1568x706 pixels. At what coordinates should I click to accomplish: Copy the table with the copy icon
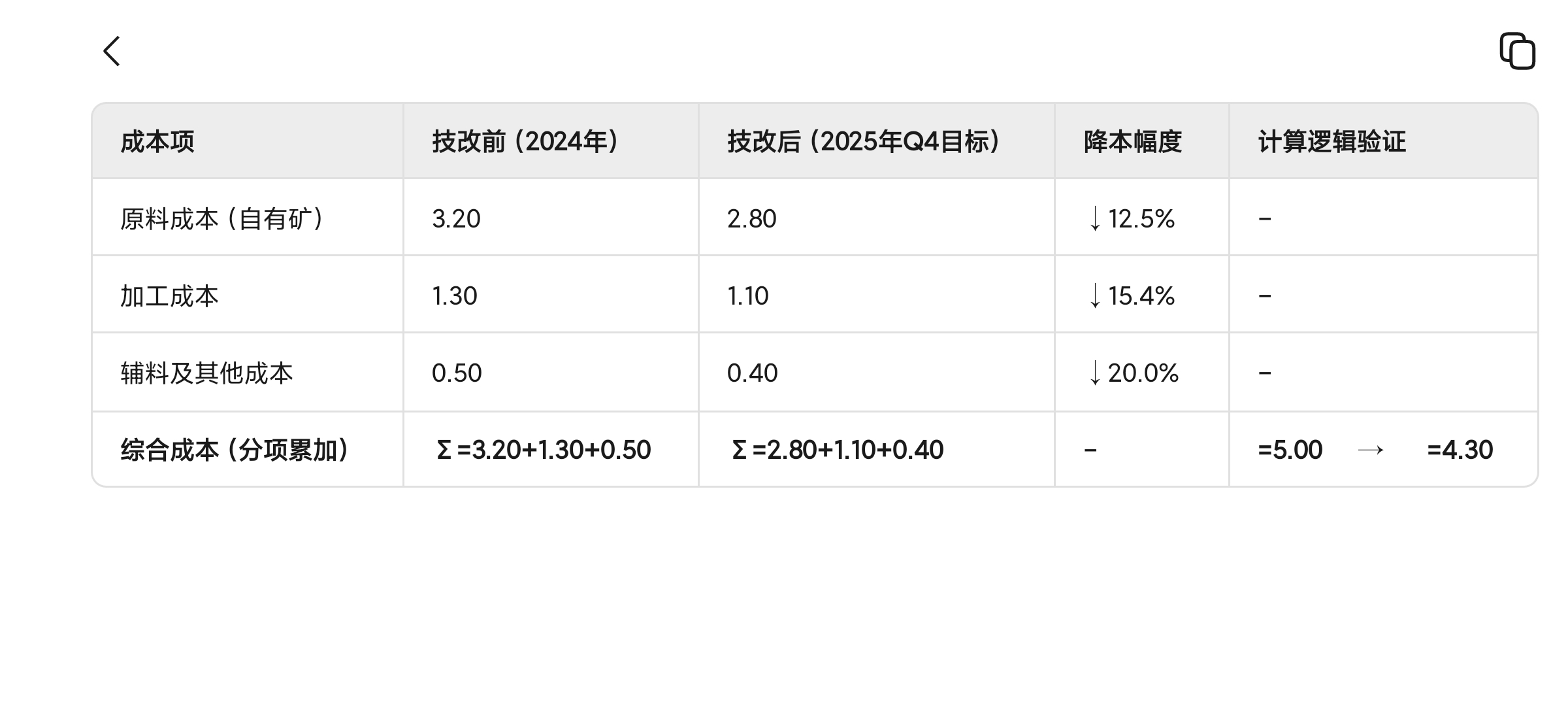point(1517,51)
